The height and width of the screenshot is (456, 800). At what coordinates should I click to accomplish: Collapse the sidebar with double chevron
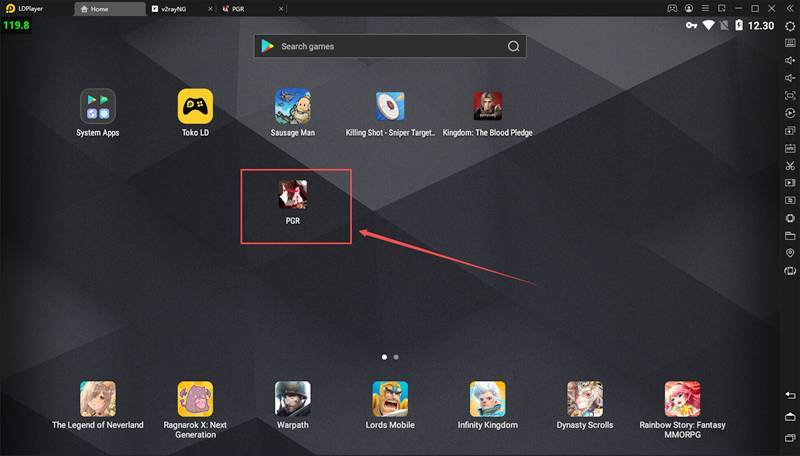pos(790,9)
